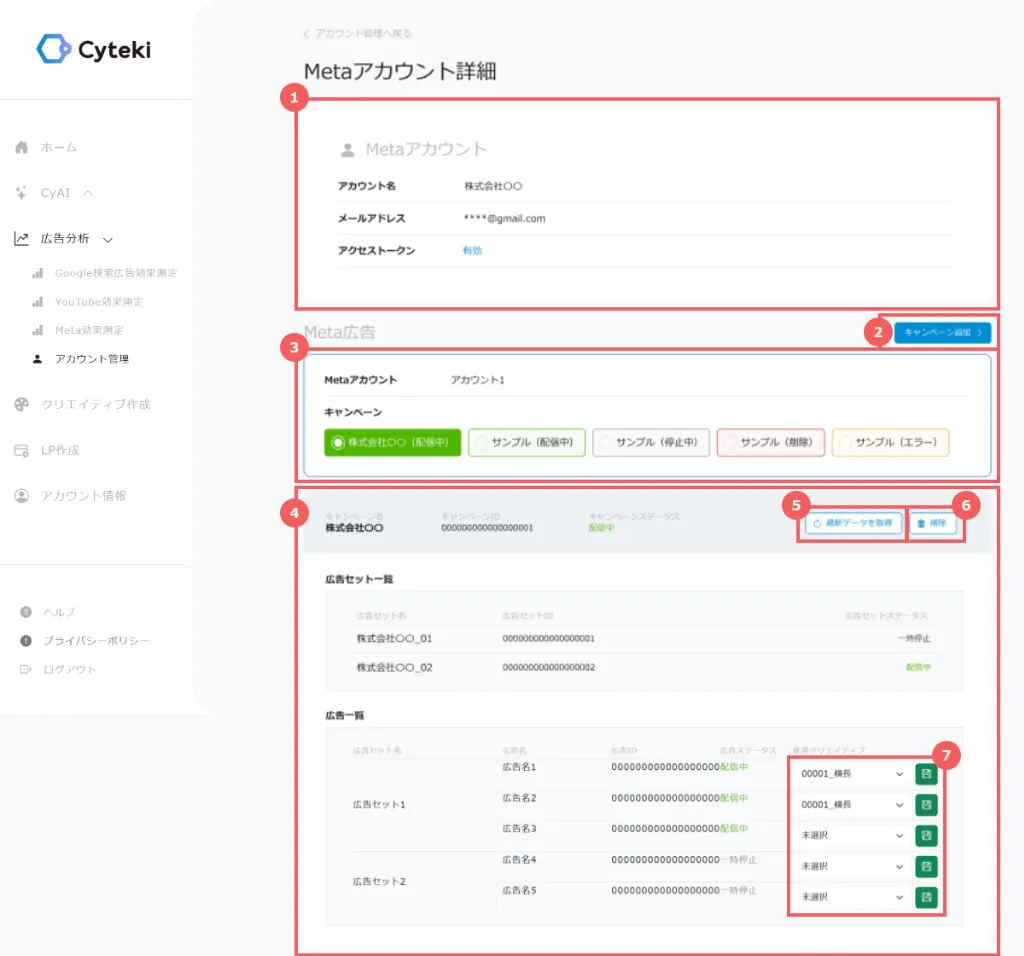Click info icon beside プライバシーポリシー
The image size is (1024, 956).
[x=26, y=641]
